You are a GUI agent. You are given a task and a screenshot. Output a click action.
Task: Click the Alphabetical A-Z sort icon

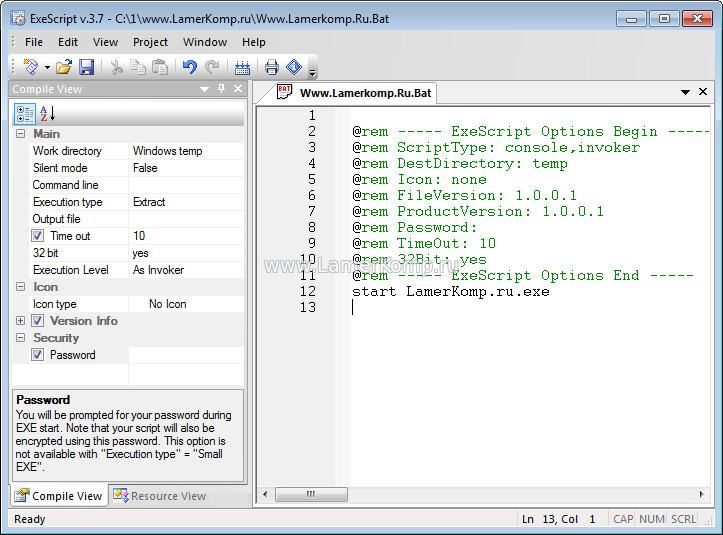coord(47,113)
